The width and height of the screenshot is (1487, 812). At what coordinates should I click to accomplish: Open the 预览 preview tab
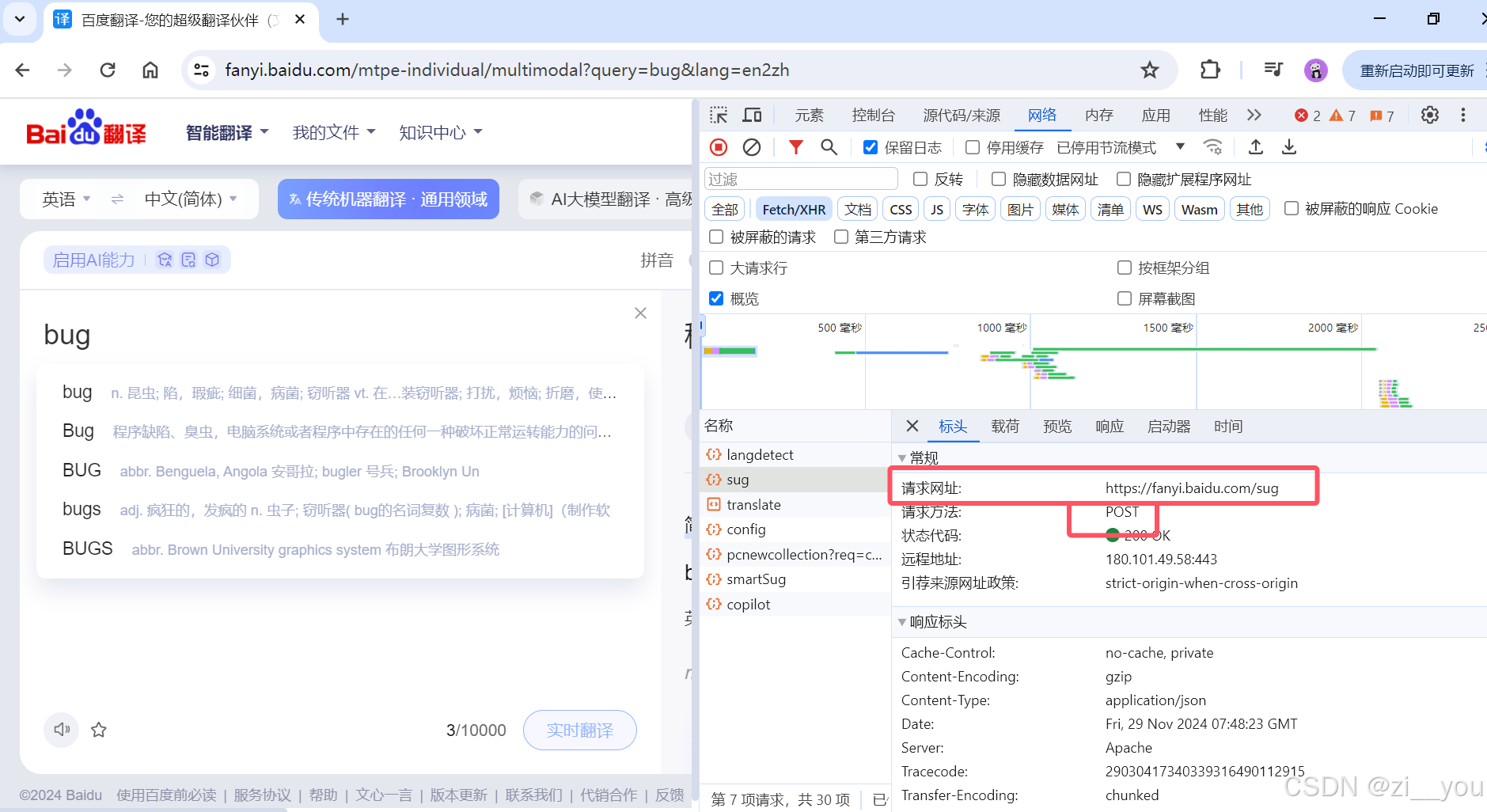(x=1057, y=427)
